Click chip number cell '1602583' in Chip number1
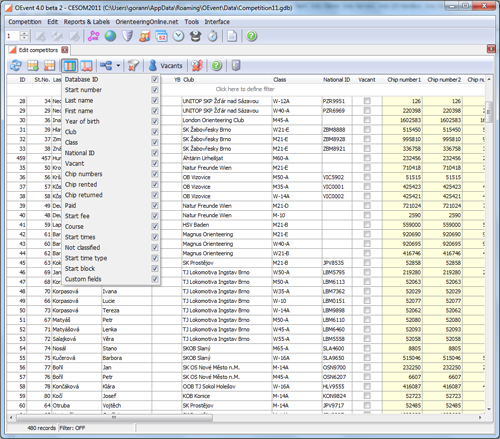The height and width of the screenshot is (439, 500). tap(403, 120)
